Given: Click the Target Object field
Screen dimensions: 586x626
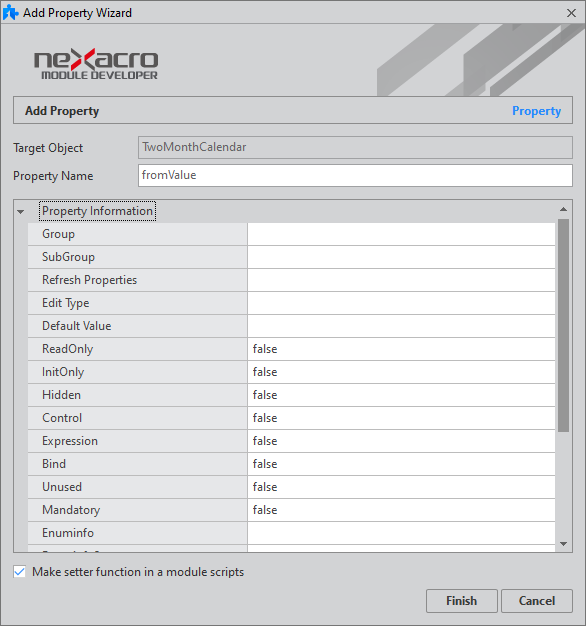Looking at the screenshot, I should [x=355, y=147].
